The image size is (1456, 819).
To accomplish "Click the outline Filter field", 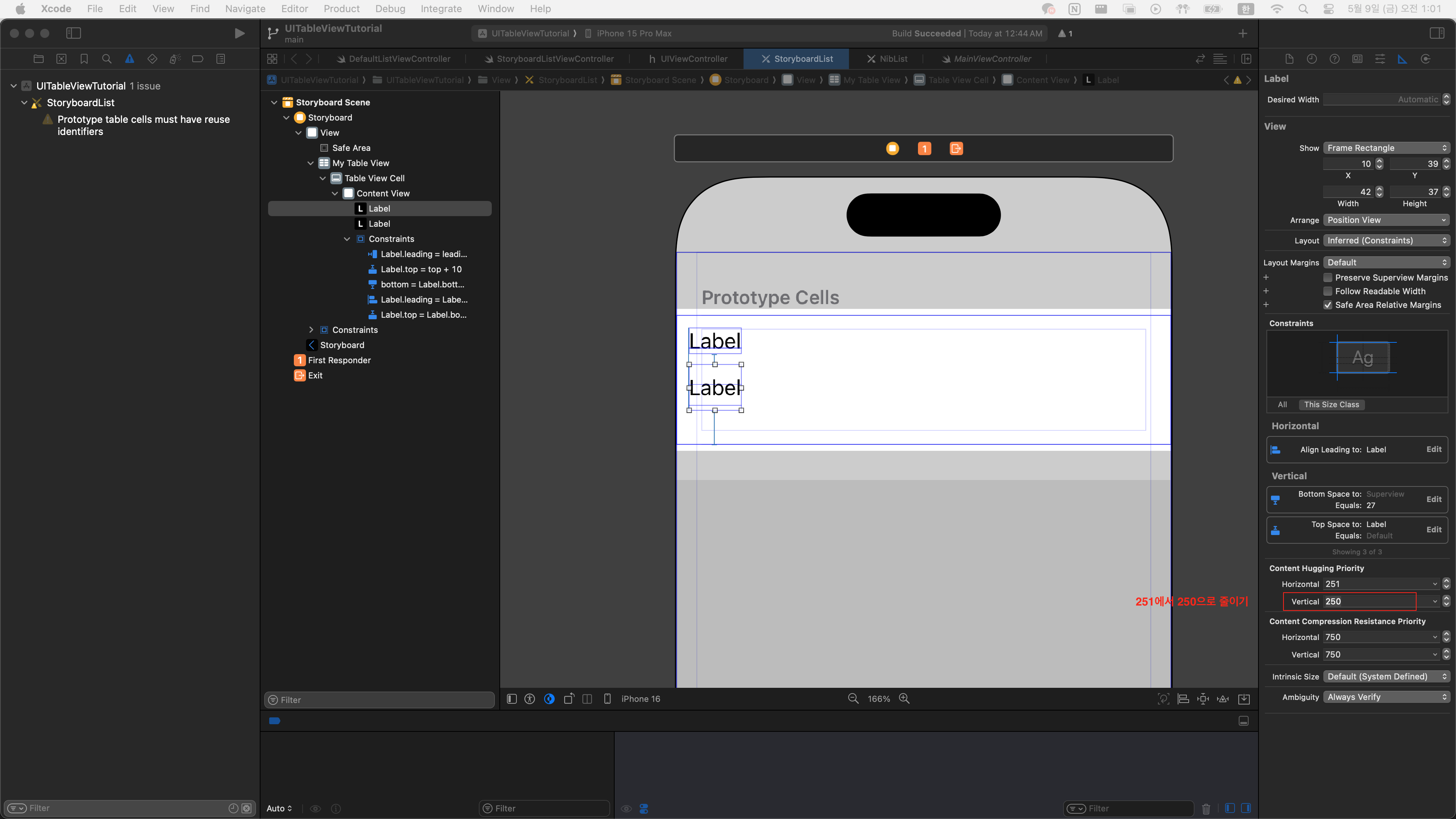I will click(379, 700).
